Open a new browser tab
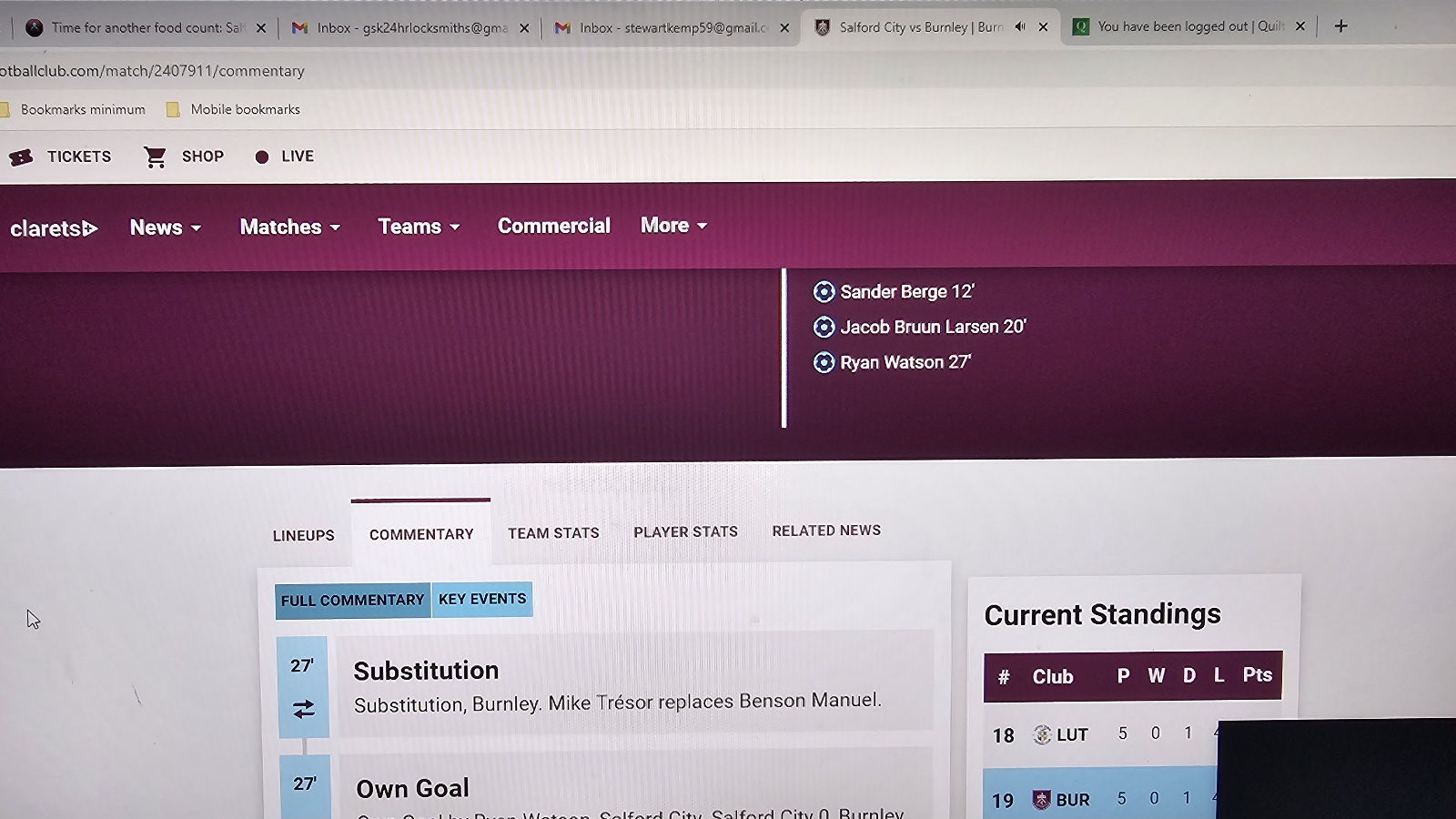The height and width of the screenshot is (819, 1456). [x=1340, y=26]
